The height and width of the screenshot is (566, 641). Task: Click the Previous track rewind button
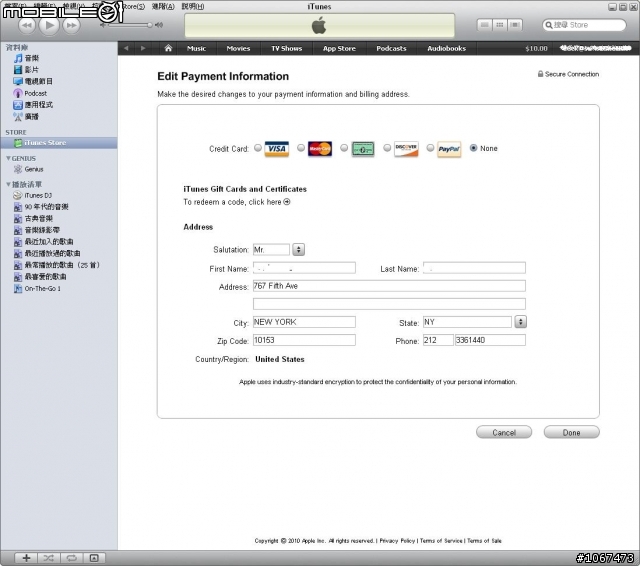[x=27, y=25]
